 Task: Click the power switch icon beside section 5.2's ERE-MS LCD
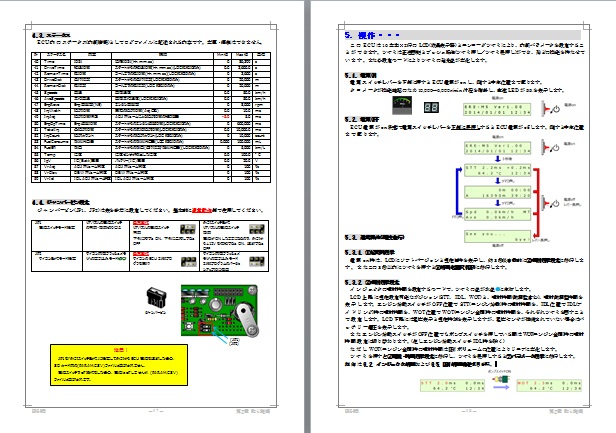click(550, 147)
